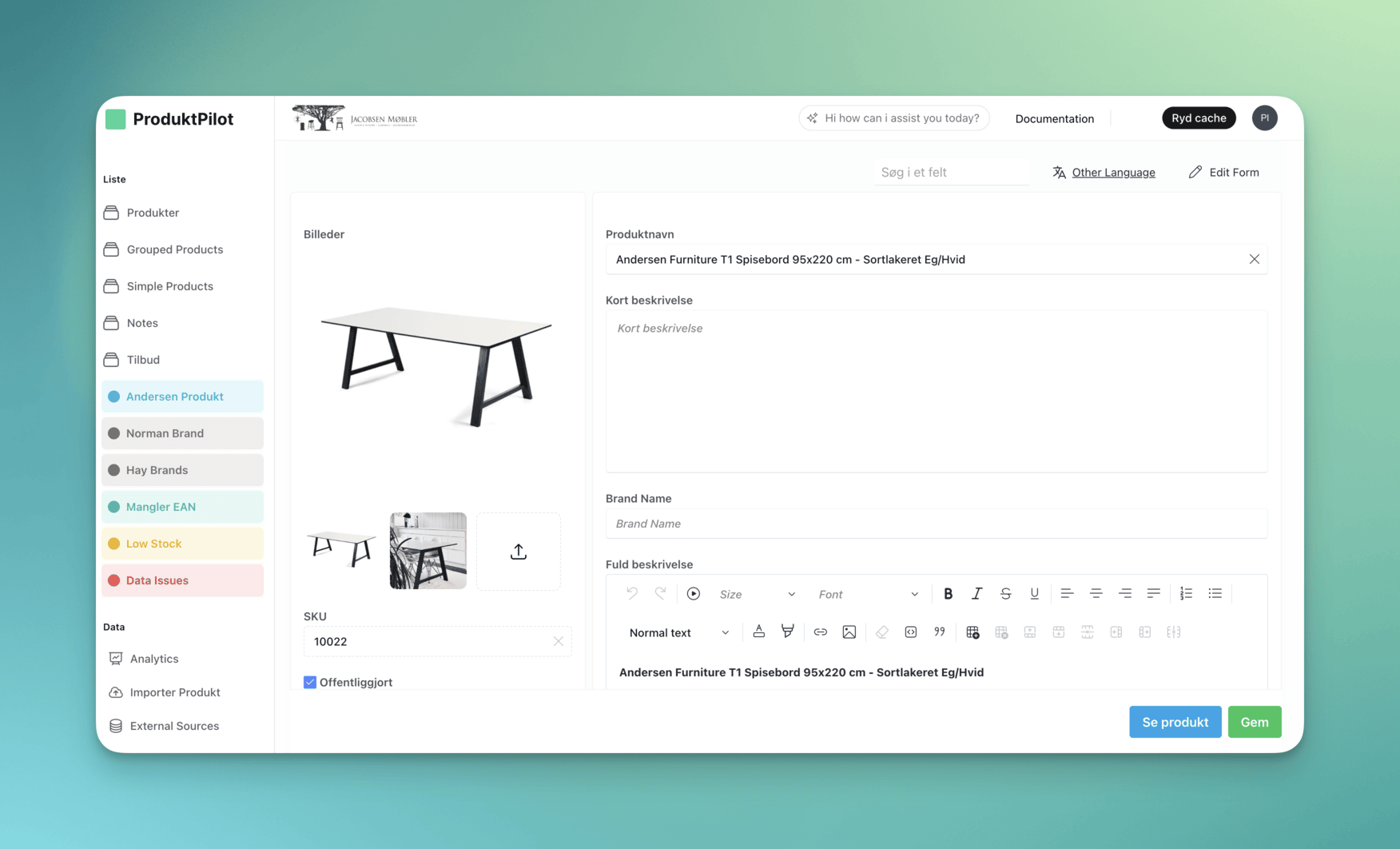The width and height of the screenshot is (1400, 849).
Task: Select the Norman Brand filter
Action: (183, 433)
